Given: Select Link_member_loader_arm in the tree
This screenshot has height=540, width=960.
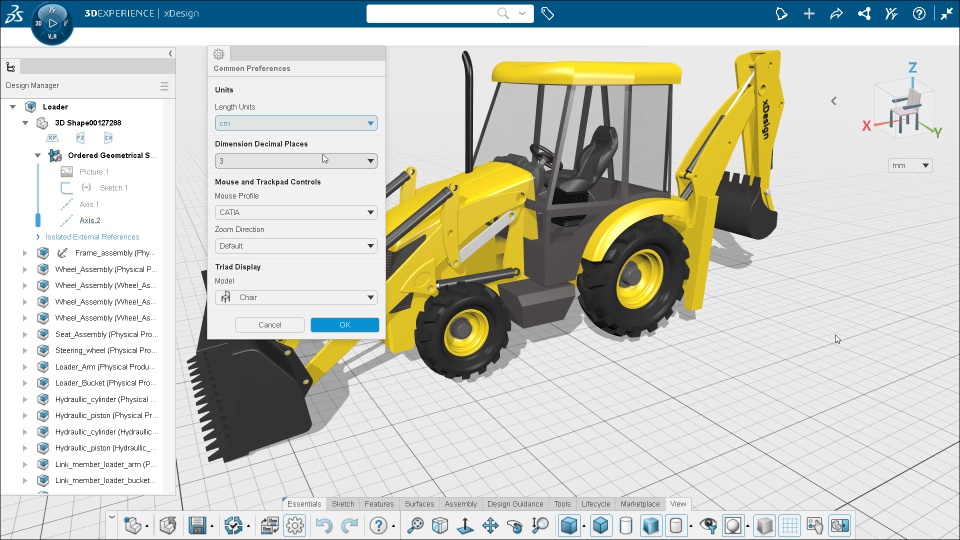Looking at the screenshot, I should coord(105,465).
